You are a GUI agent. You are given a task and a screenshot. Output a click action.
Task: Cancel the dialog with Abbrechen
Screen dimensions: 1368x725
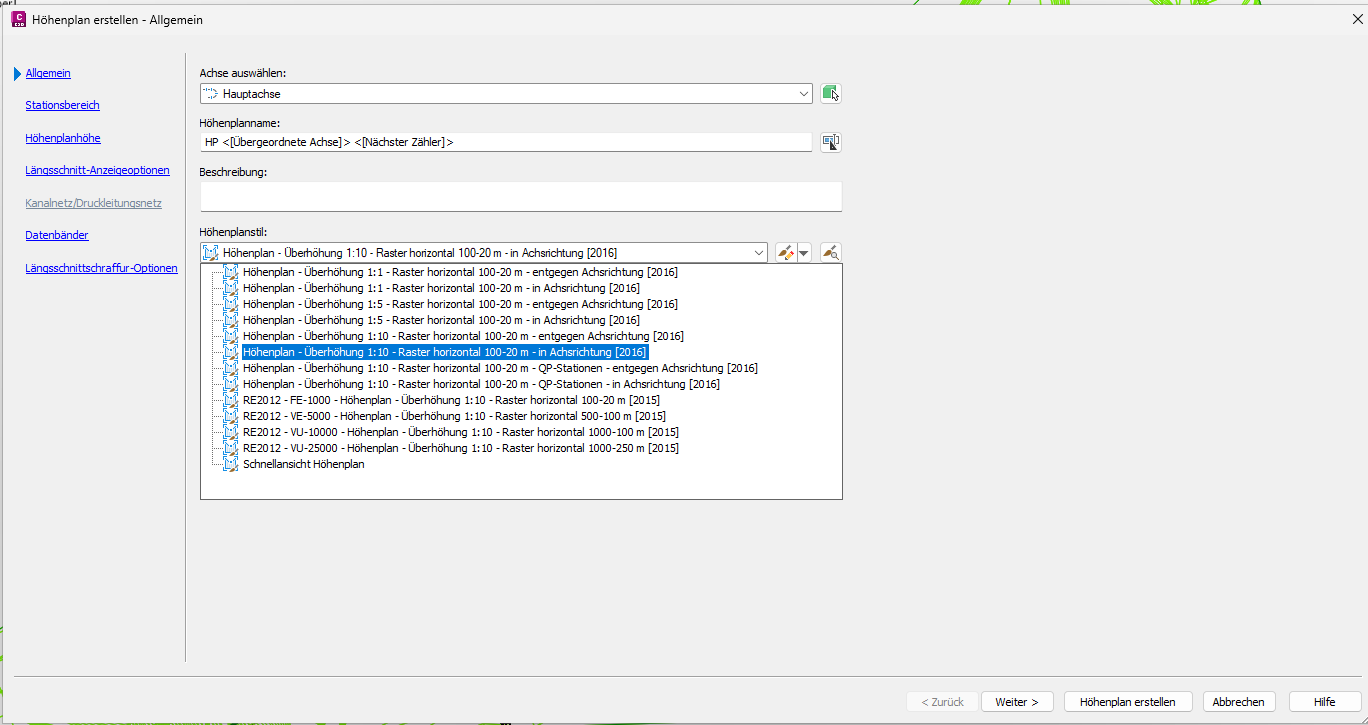click(x=1239, y=702)
